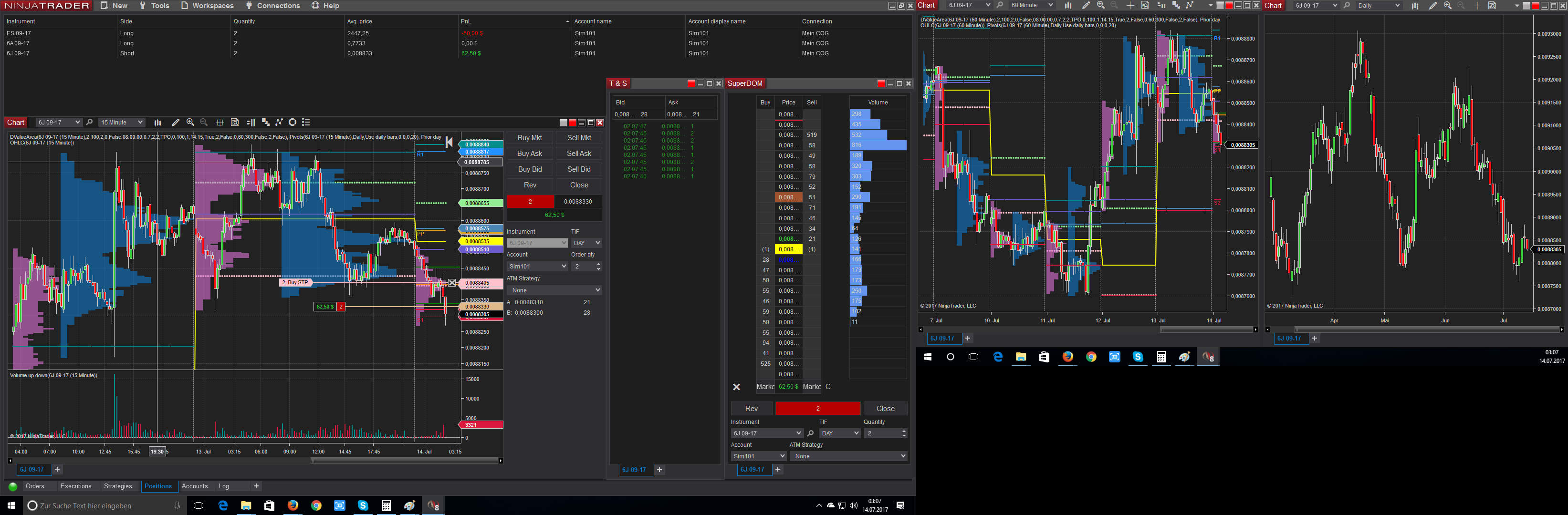Click the Windows search box in taskbar
This screenshot has width=1568, height=515.
tap(104, 506)
